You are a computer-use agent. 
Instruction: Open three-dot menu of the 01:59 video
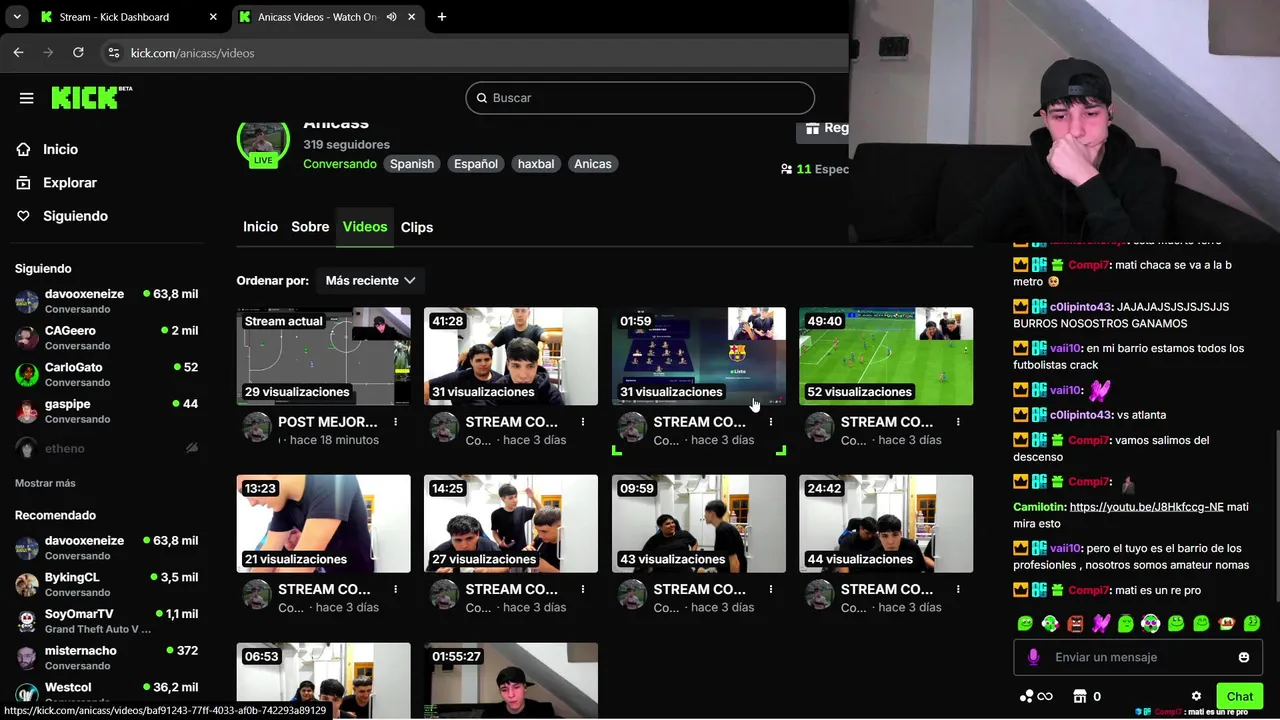point(770,422)
